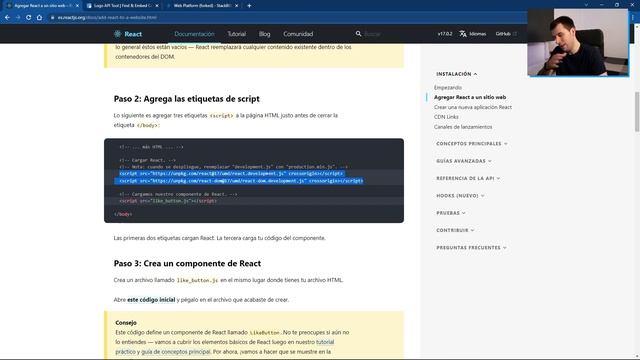Expand PREGUNTAS FRECUENTES section

click(x=471, y=248)
